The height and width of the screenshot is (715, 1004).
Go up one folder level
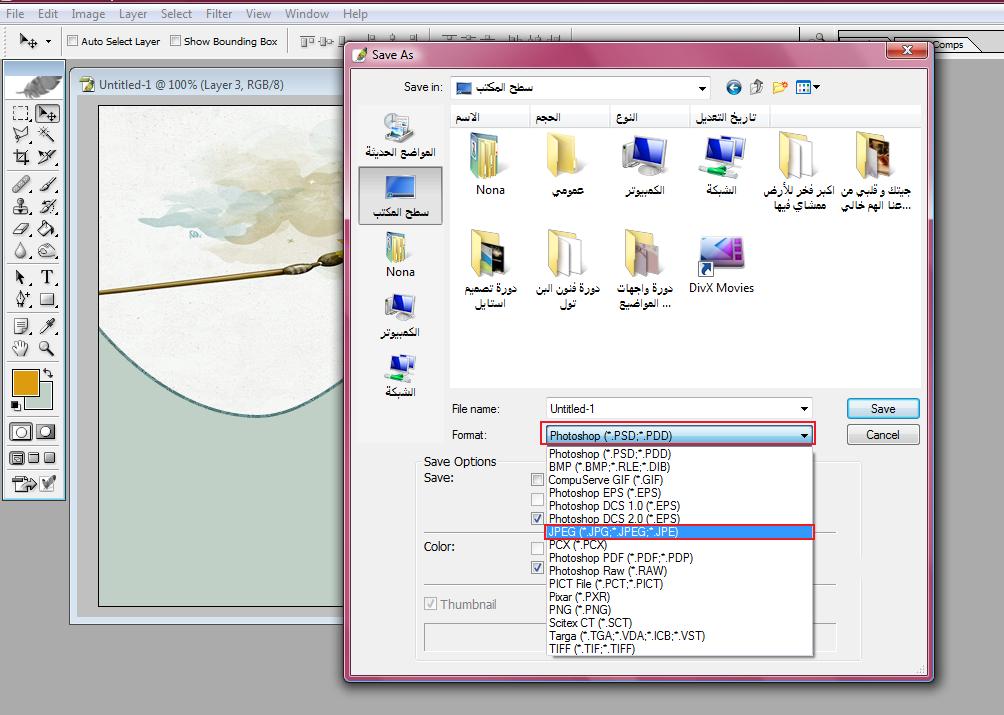coord(756,88)
